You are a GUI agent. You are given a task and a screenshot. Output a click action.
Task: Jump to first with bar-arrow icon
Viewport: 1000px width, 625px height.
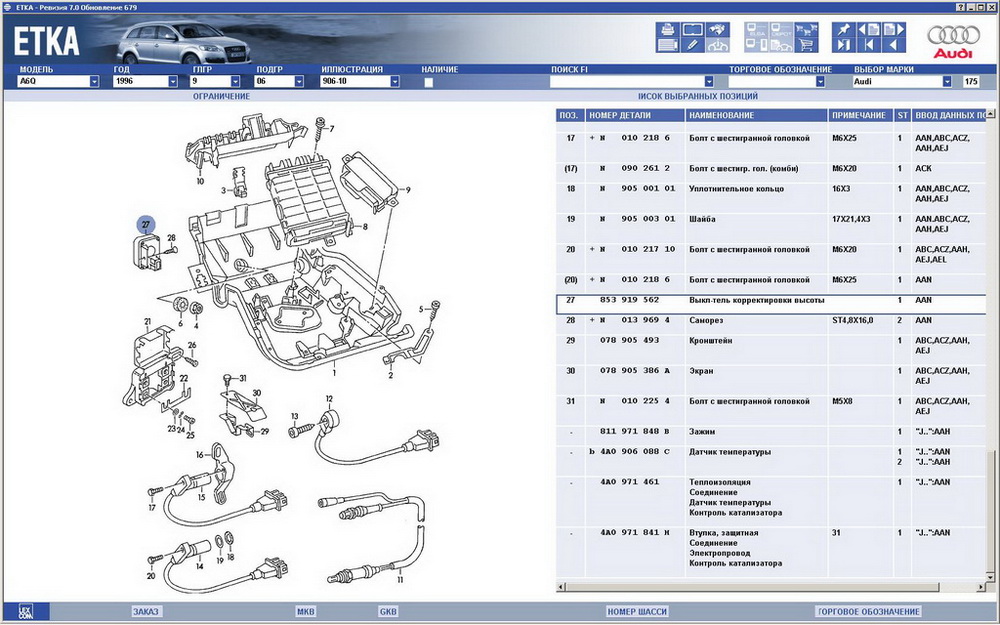[869, 45]
